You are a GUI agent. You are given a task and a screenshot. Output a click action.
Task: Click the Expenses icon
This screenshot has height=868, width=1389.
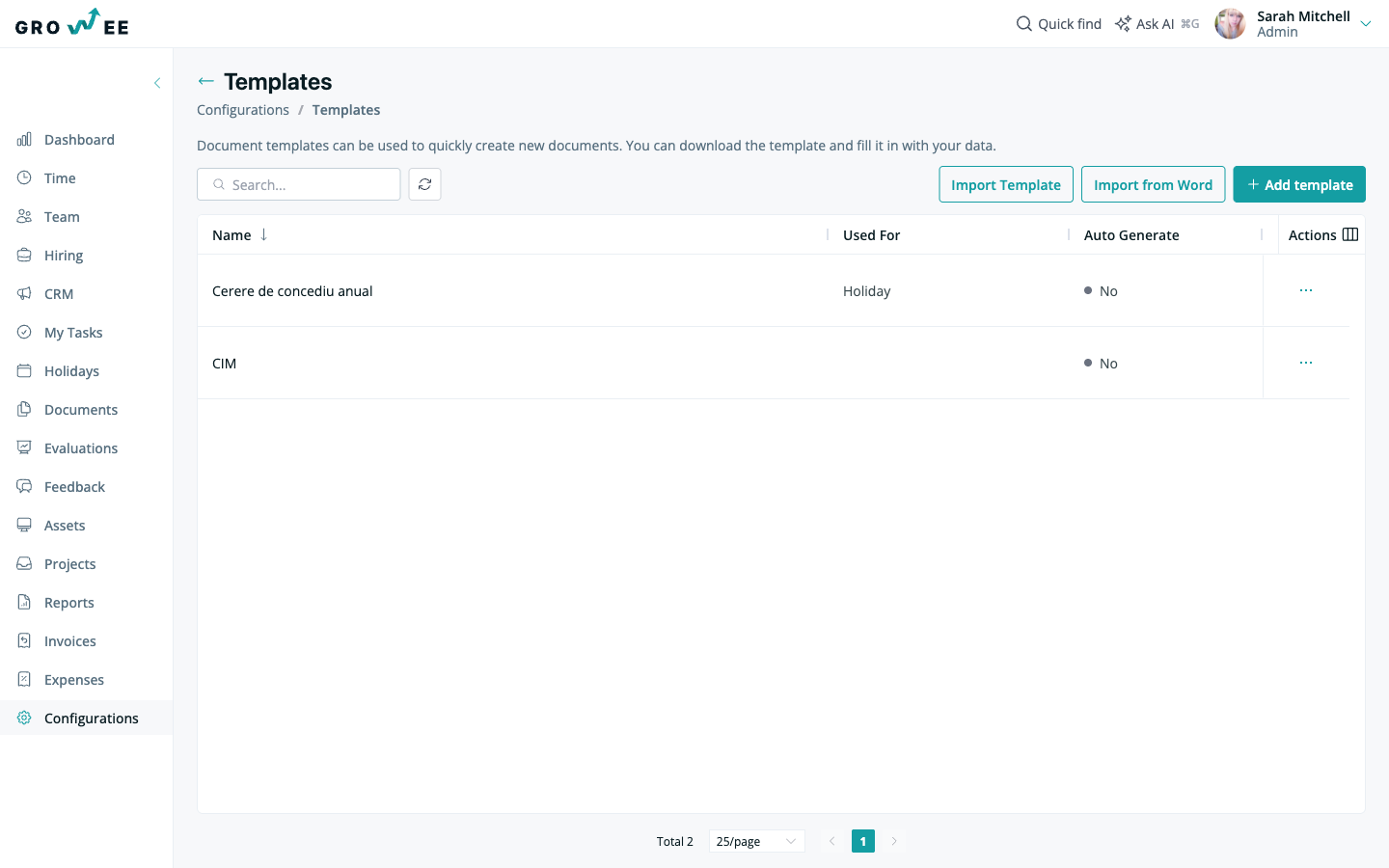[x=24, y=679]
